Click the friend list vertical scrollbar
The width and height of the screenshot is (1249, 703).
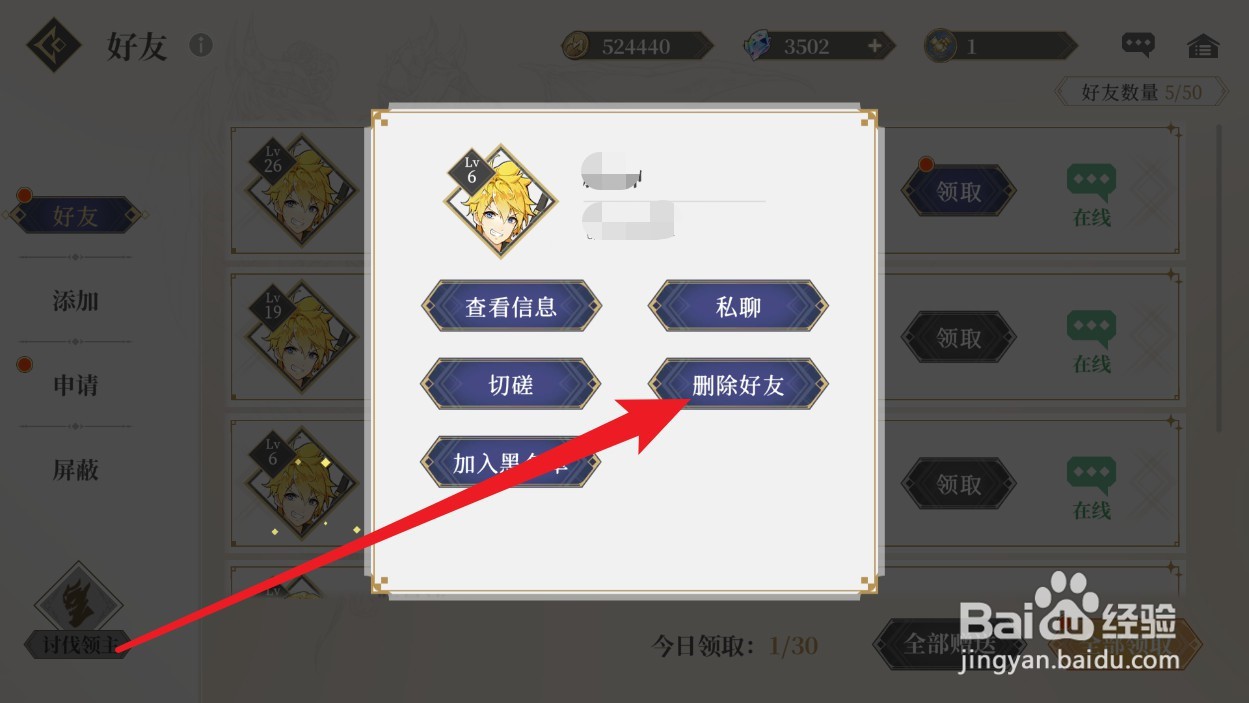point(1219,277)
